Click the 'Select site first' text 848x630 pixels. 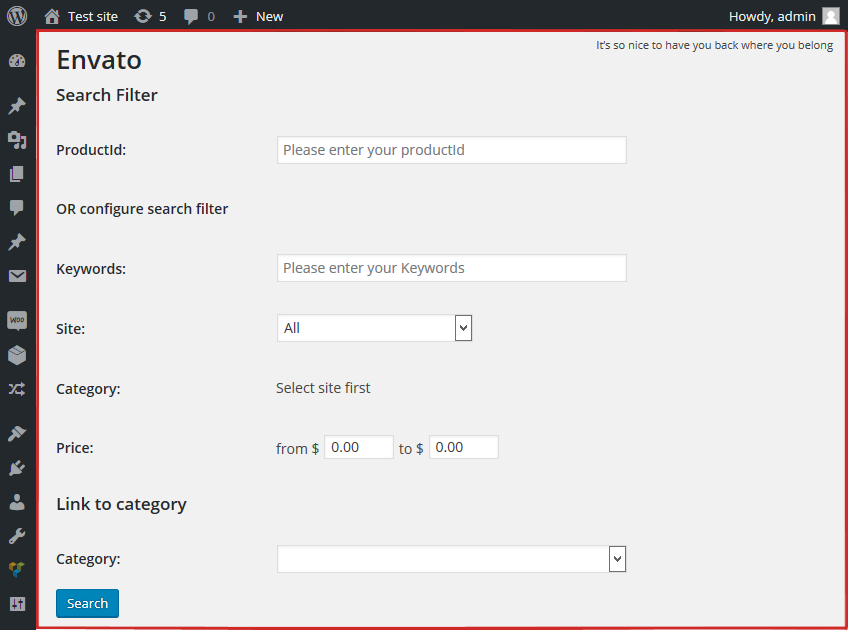coord(323,388)
